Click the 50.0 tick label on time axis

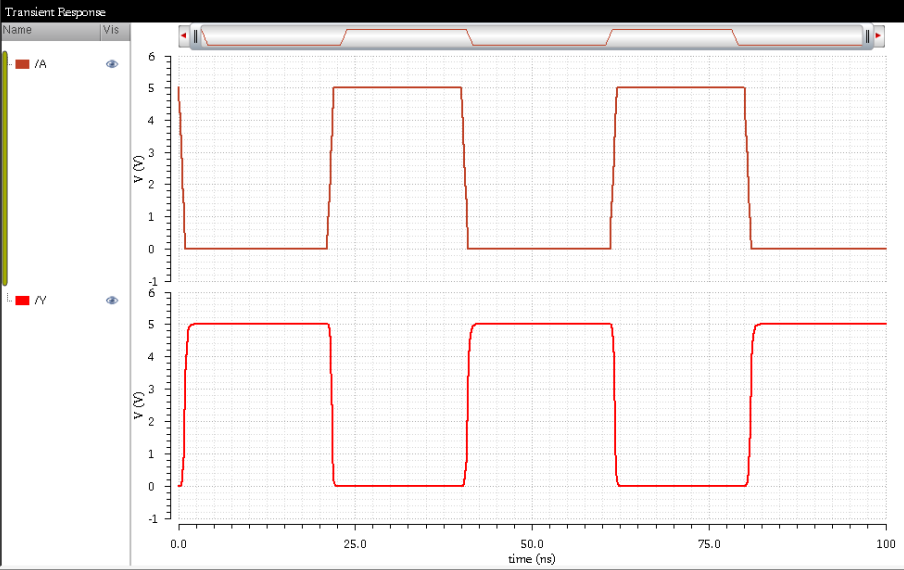click(x=532, y=544)
